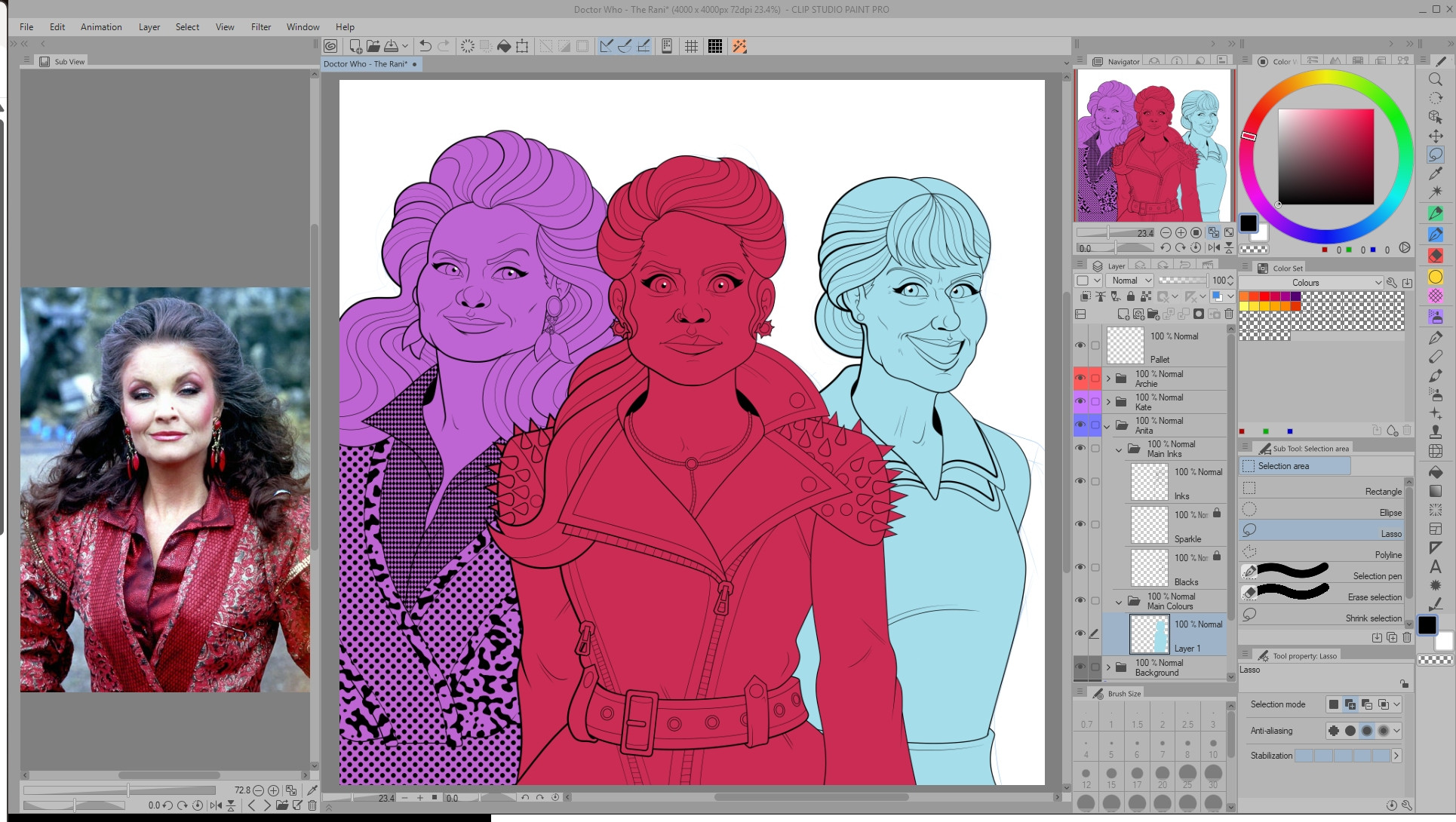Hide the Sparkle layer
The width and height of the screenshot is (1456, 822).
(x=1080, y=524)
